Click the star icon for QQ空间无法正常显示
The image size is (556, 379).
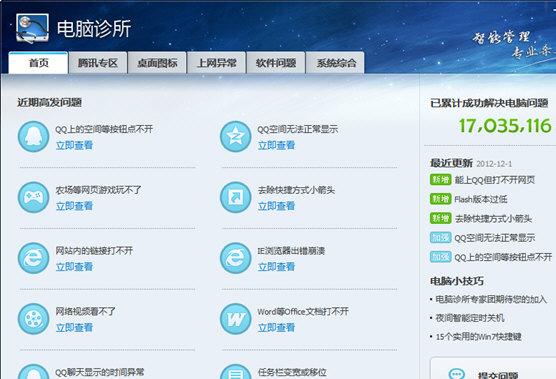235,136
